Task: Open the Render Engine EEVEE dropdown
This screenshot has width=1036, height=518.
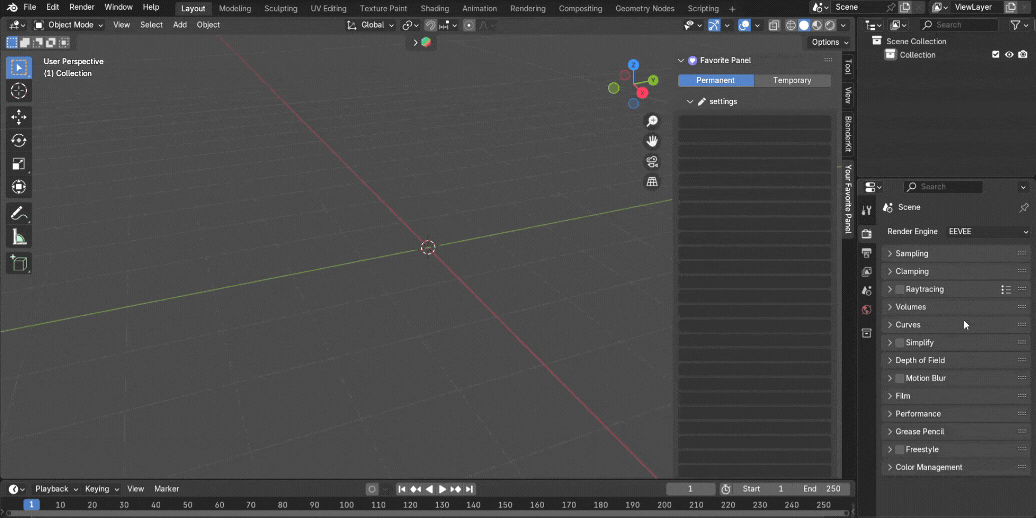Action: pyautogui.click(x=987, y=232)
